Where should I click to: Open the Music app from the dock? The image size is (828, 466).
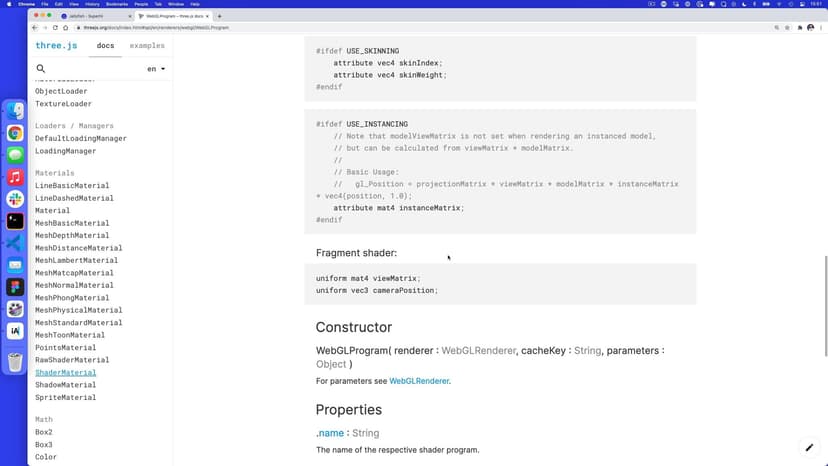pyautogui.click(x=15, y=177)
